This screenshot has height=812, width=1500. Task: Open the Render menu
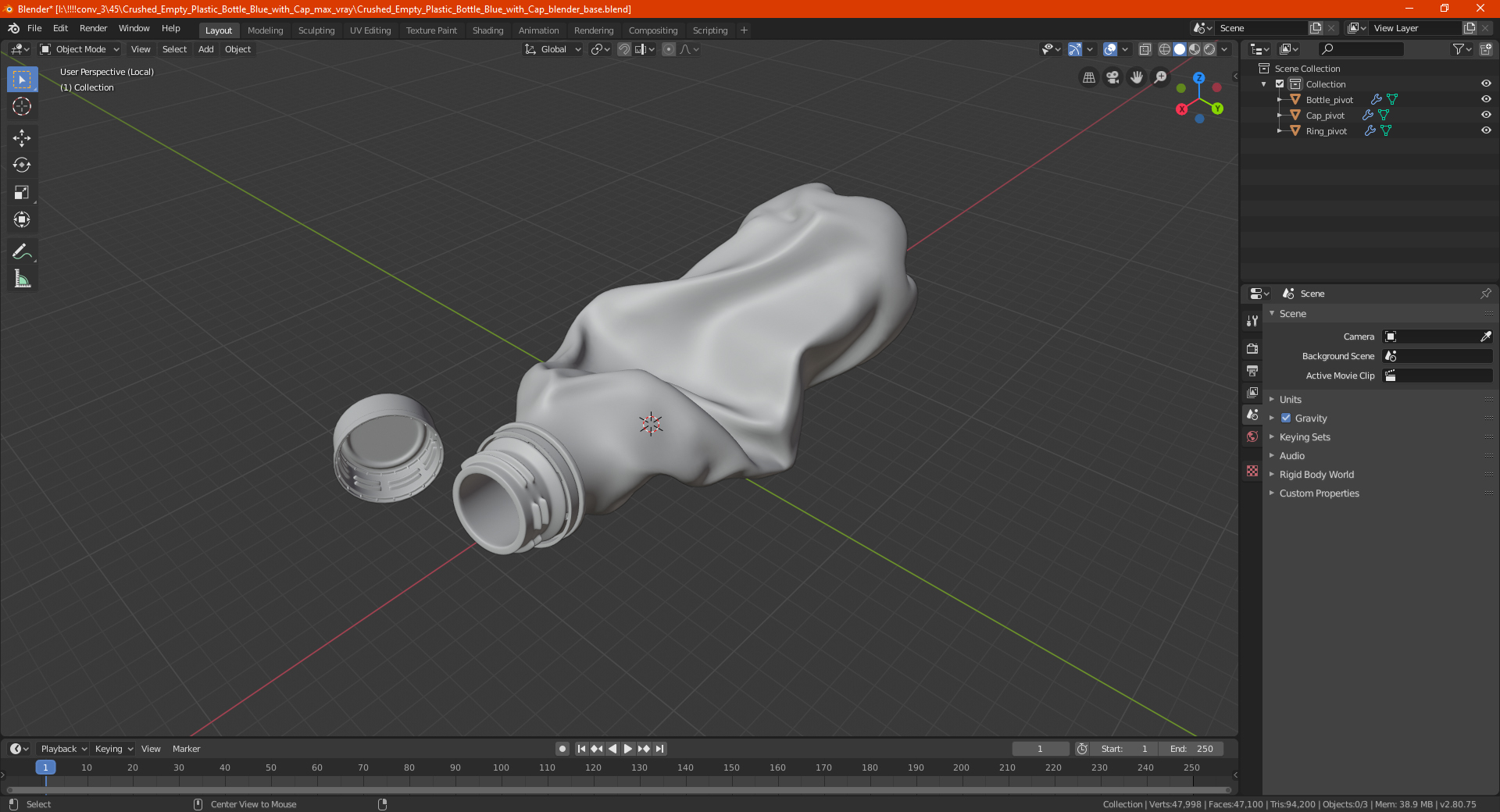coord(93,28)
